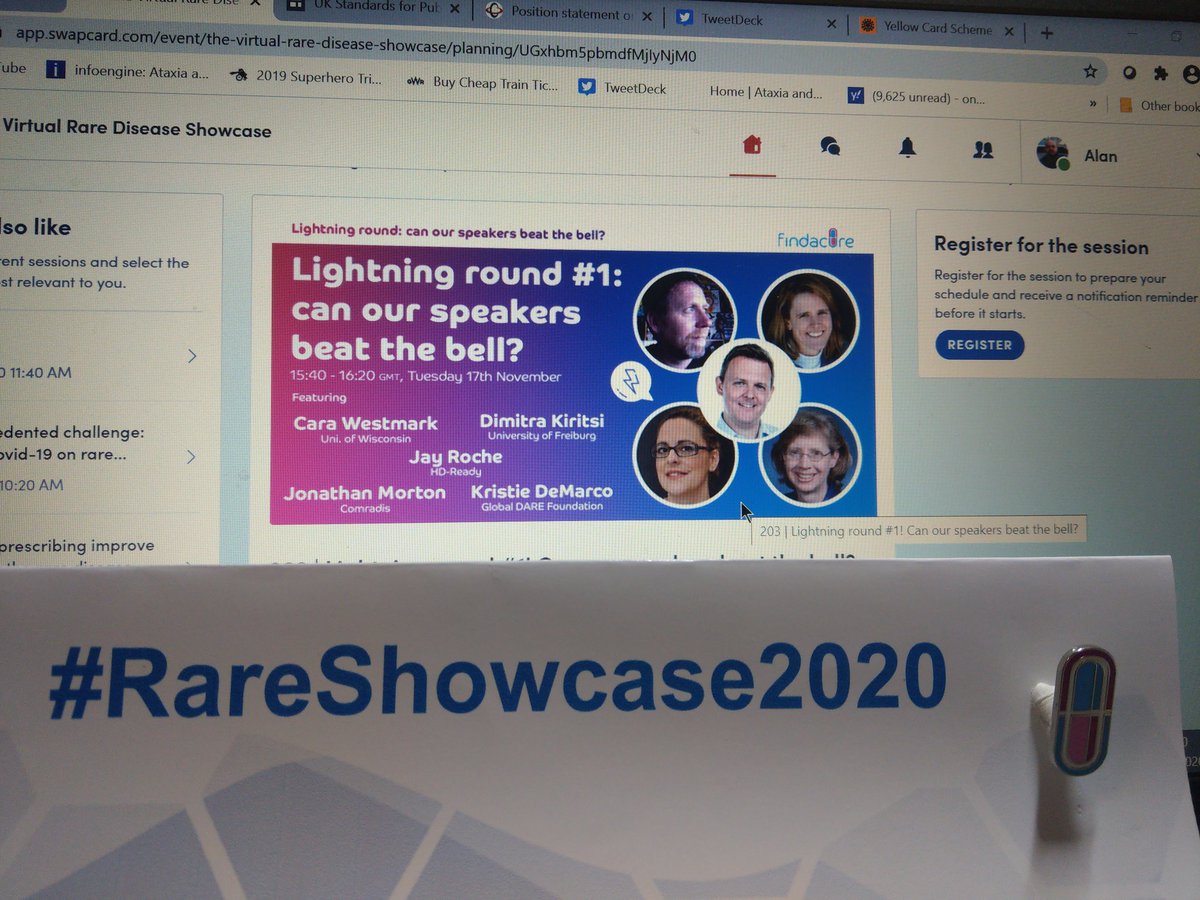The width and height of the screenshot is (1200, 900).
Task: Click the Virtual Rare Disease Showcase title
Action: [x=137, y=128]
